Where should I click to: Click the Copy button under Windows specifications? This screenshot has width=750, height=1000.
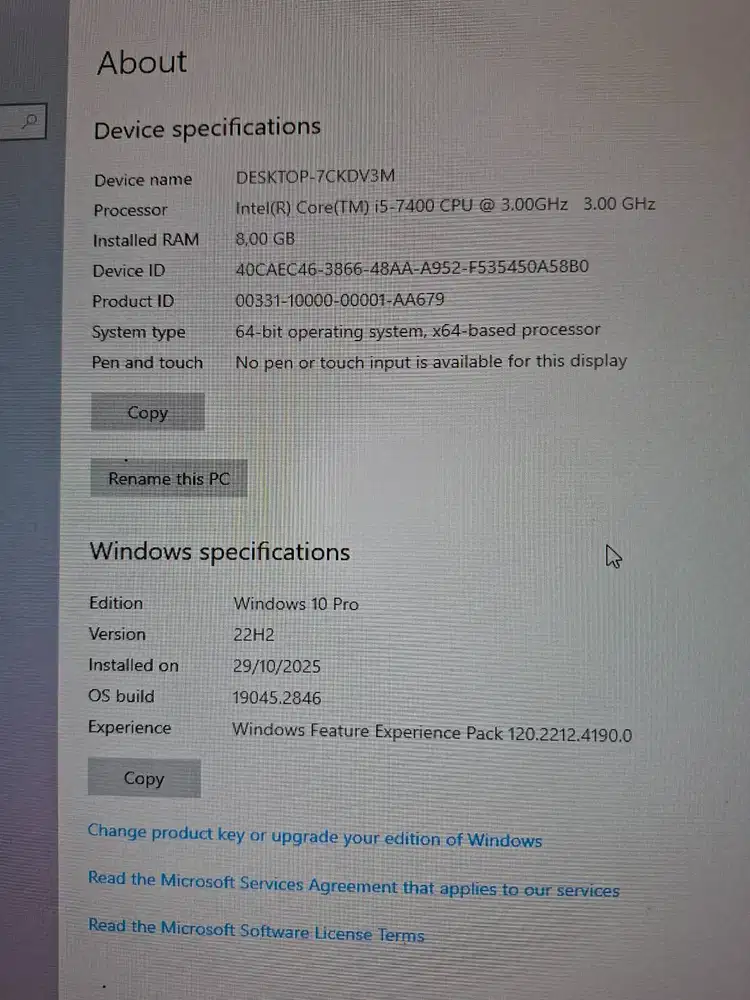coord(144,778)
